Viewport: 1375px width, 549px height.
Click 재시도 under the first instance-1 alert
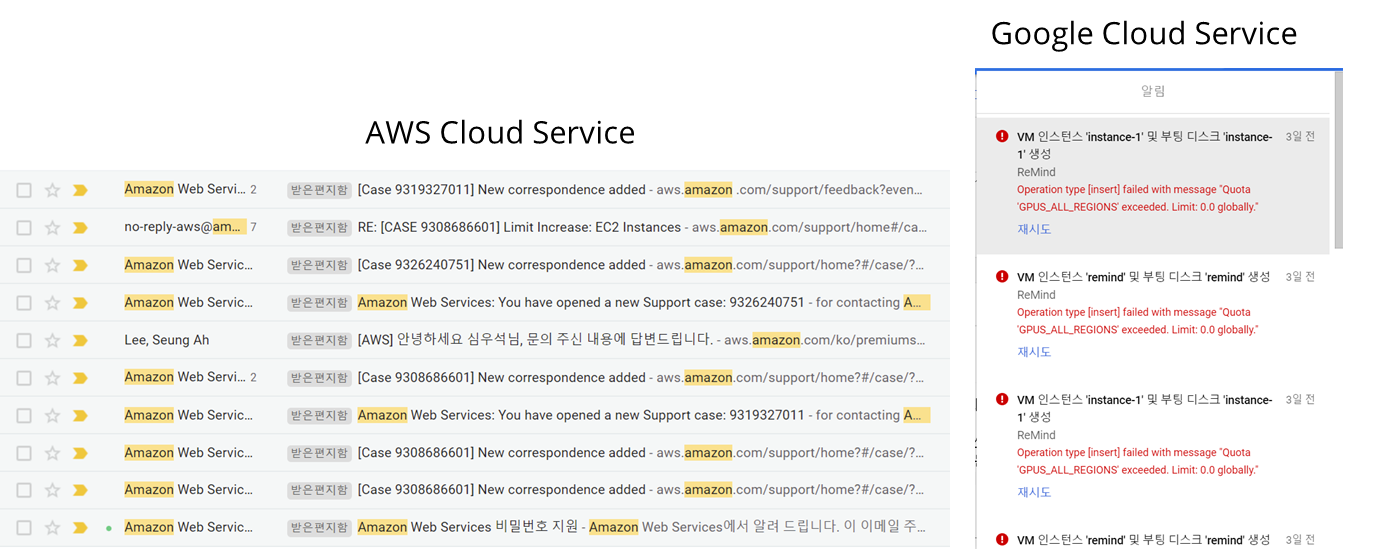(1034, 229)
